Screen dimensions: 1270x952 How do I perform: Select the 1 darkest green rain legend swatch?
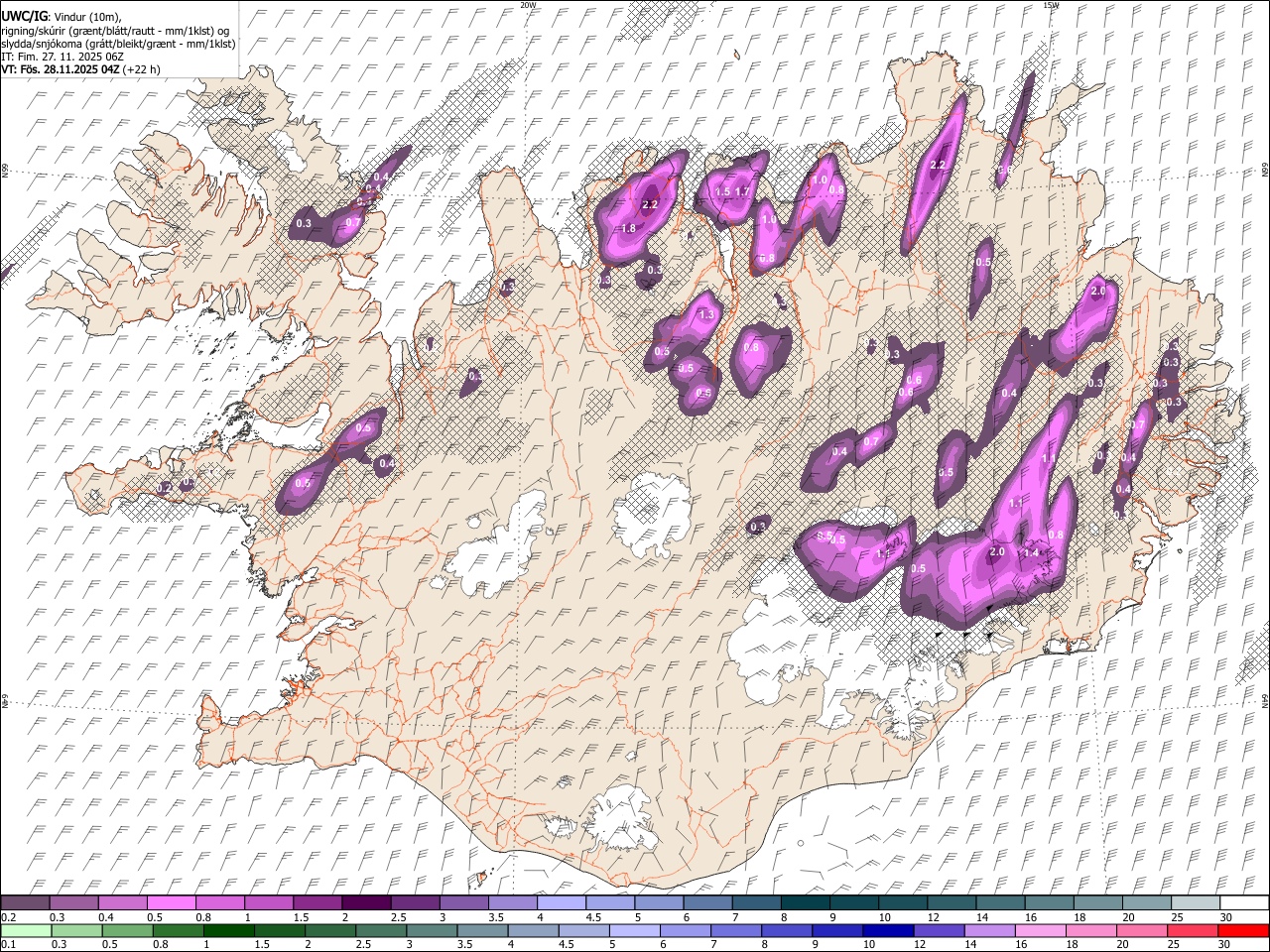point(229,931)
